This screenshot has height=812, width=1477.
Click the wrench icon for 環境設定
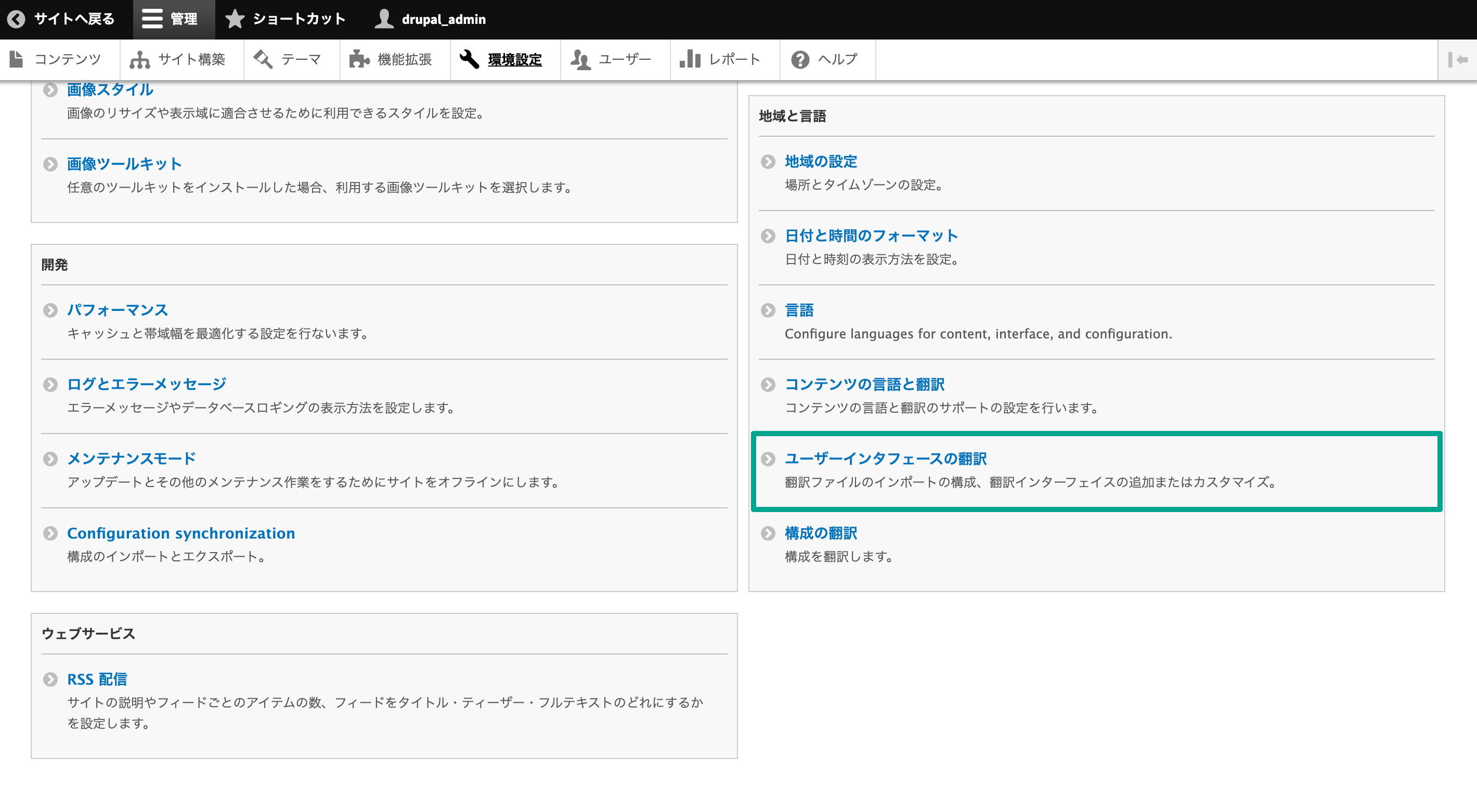[x=469, y=59]
